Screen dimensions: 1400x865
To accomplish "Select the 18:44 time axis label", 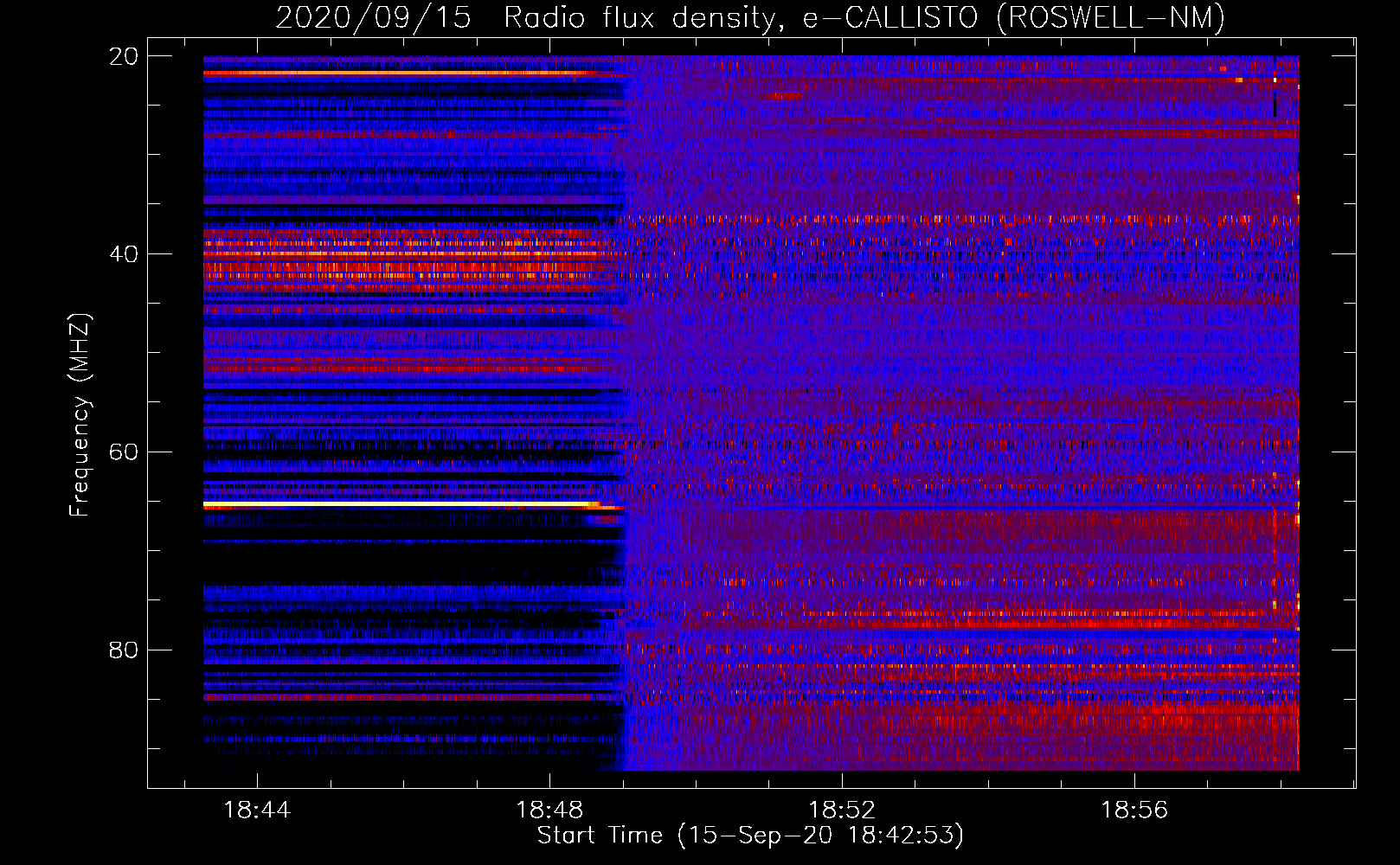I will pyautogui.click(x=257, y=811).
